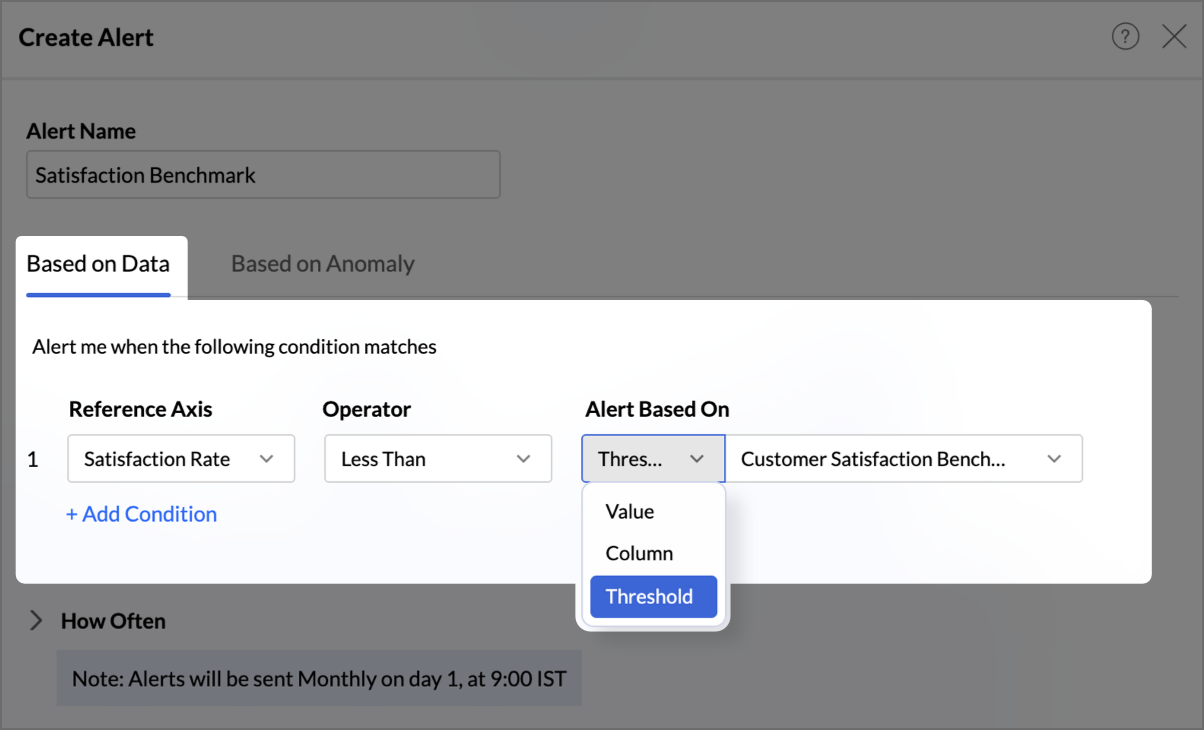Open the Customer Satisfaction Bench... dropdown
The width and height of the screenshot is (1204, 730).
click(904, 459)
